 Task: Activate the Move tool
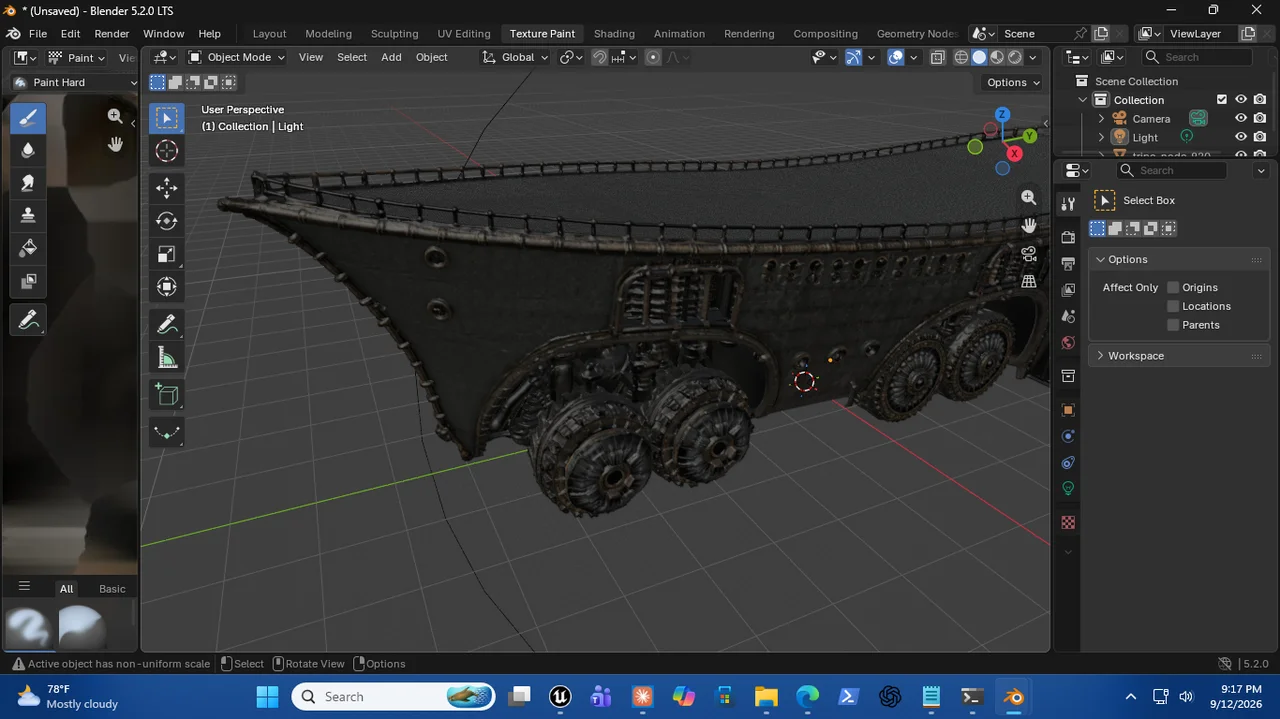point(167,188)
